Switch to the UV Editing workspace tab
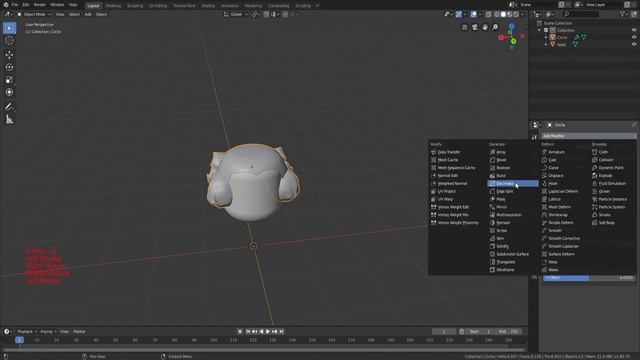Viewport: 640px width, 360px height. (x=158, y=6)
